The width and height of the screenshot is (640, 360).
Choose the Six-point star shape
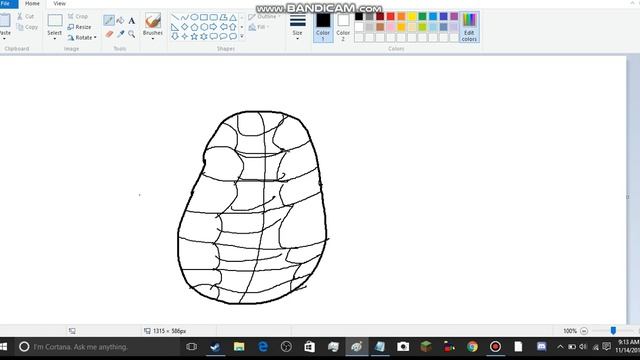click(x=204, y=36)
